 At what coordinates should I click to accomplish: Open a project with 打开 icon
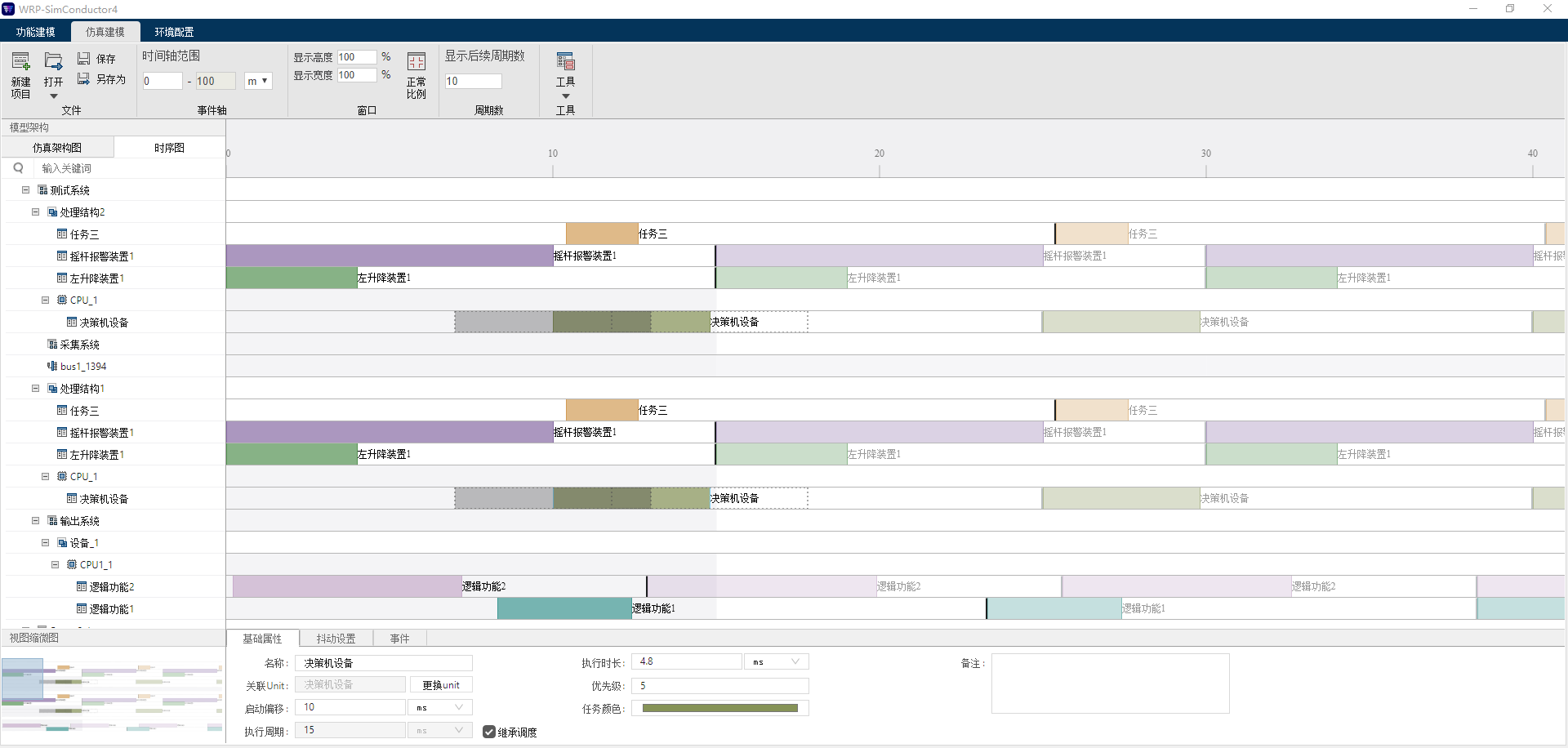point(54,62)
